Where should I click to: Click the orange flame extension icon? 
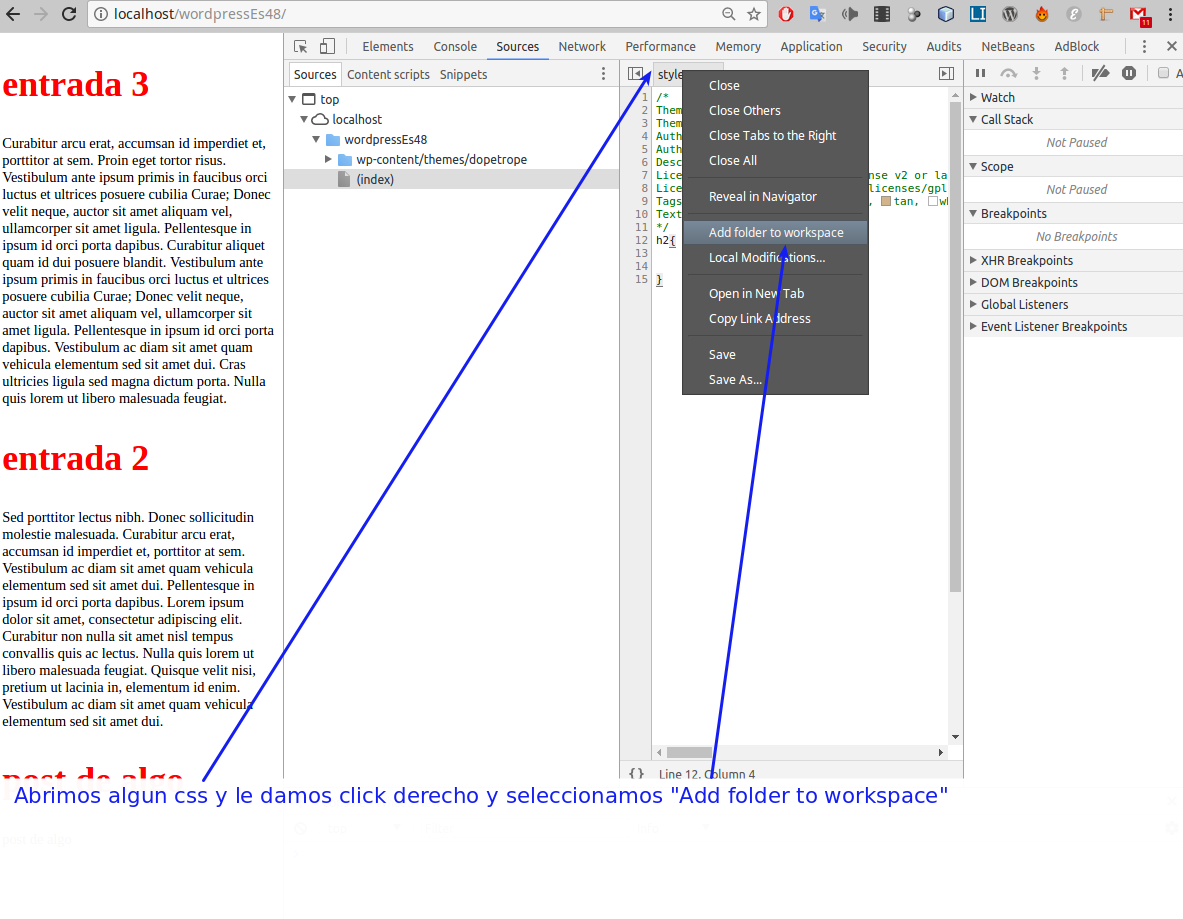pyautogui.click(x=1042, y=14)
